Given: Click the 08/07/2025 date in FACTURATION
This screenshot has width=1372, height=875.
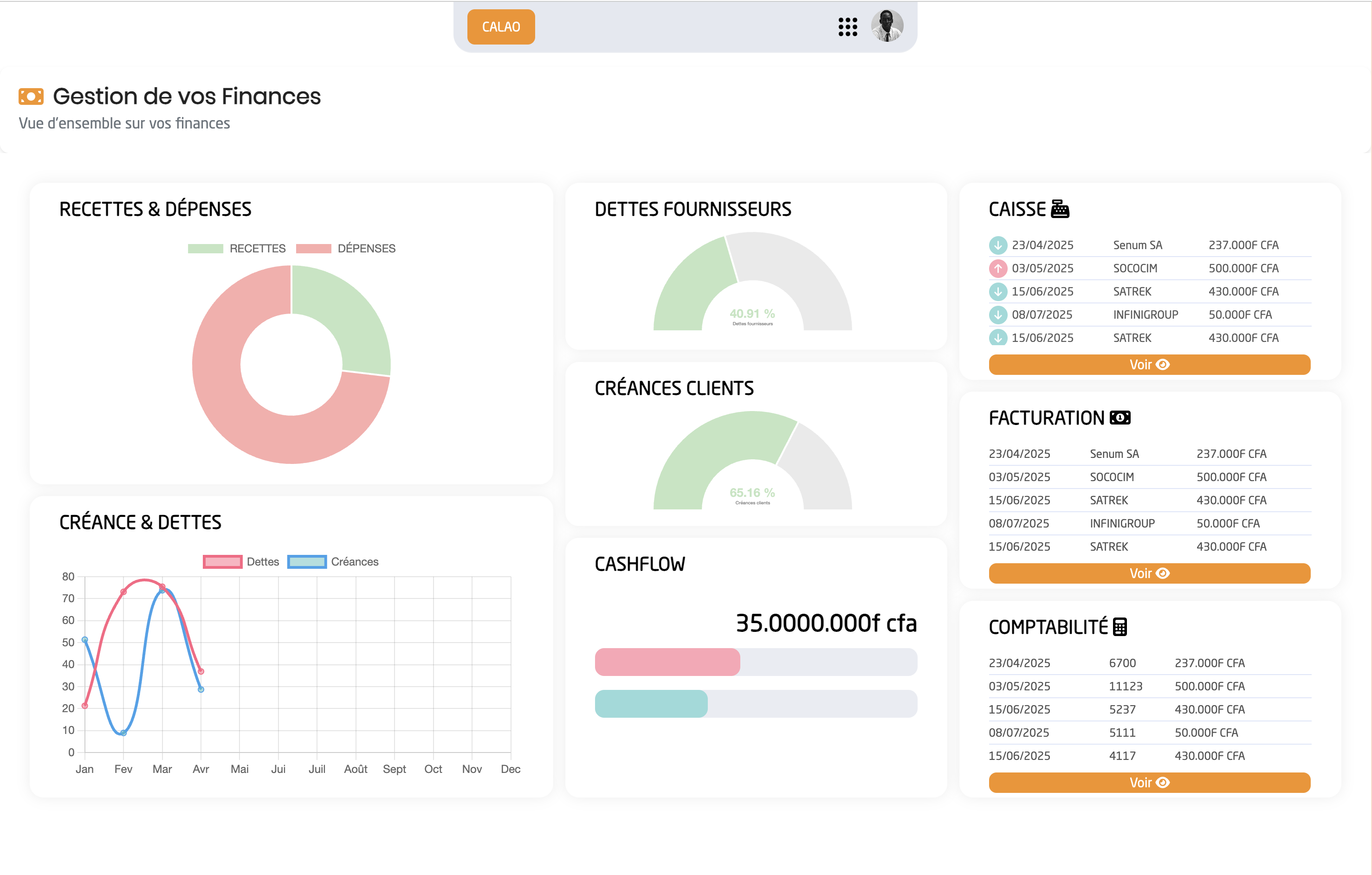Looking at the screenshot, I should coord(1019,523).
